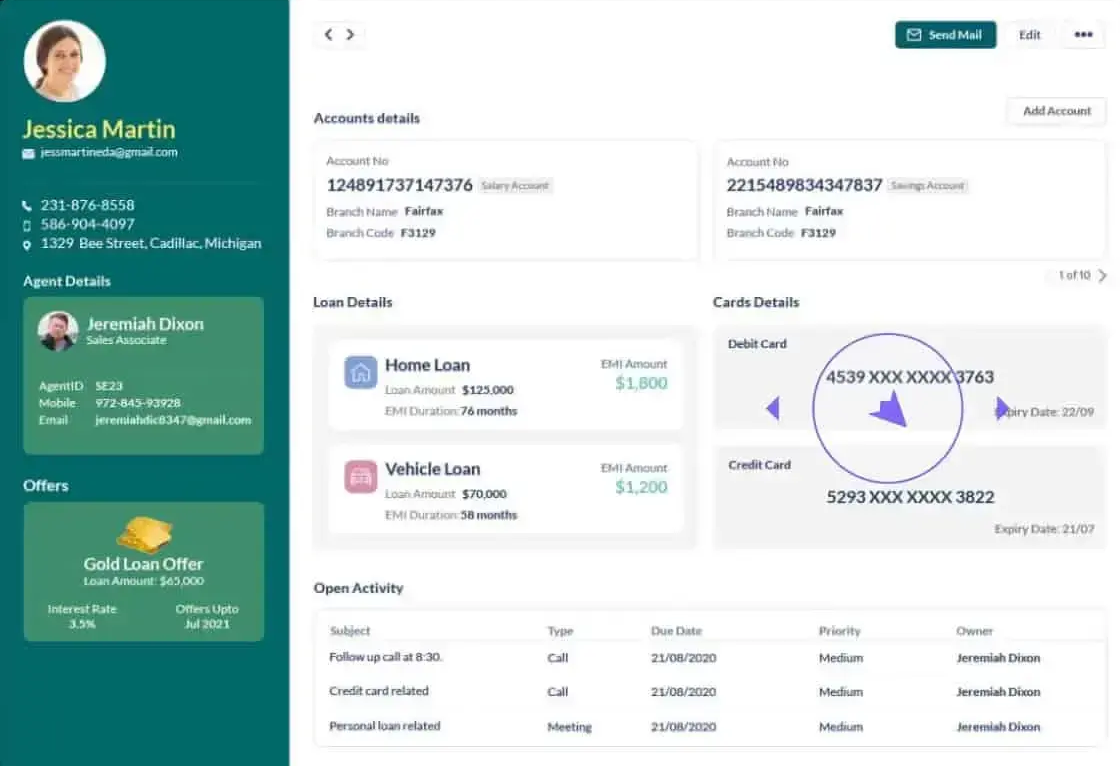Click the Vehicle Loan car icon
The width and height of the screenshot is (1120, 766).
(x=361, y=476)
